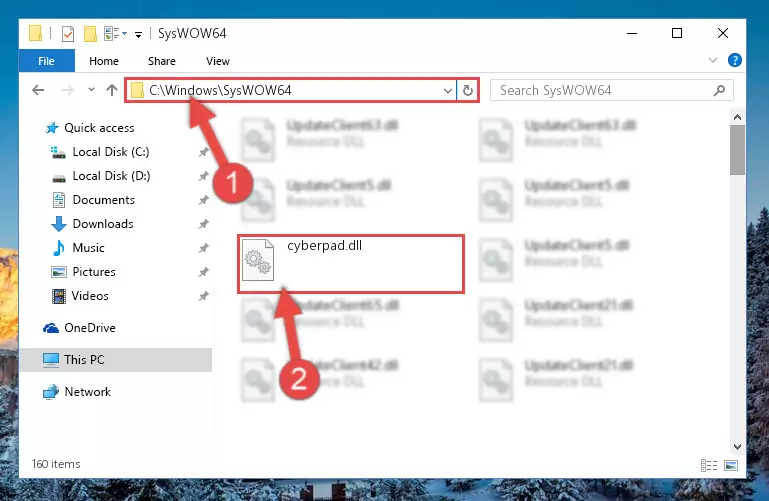Close the SysWOW64 window
This screenshot has width=769, height=501.
coord(722,33)
